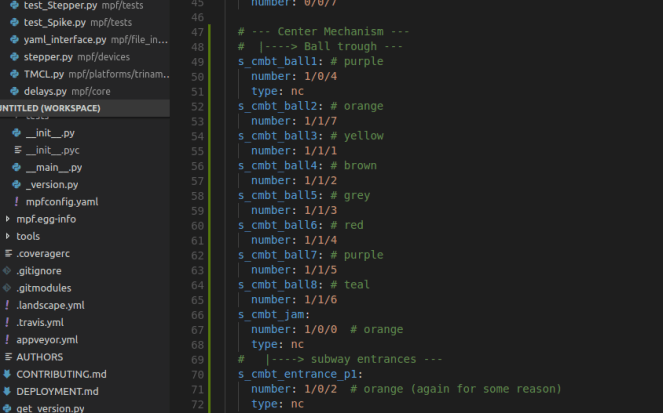Place cursor on 's_cmbt_ball1' key
This screenshot has height=413, width=663.
pos(277,62)
